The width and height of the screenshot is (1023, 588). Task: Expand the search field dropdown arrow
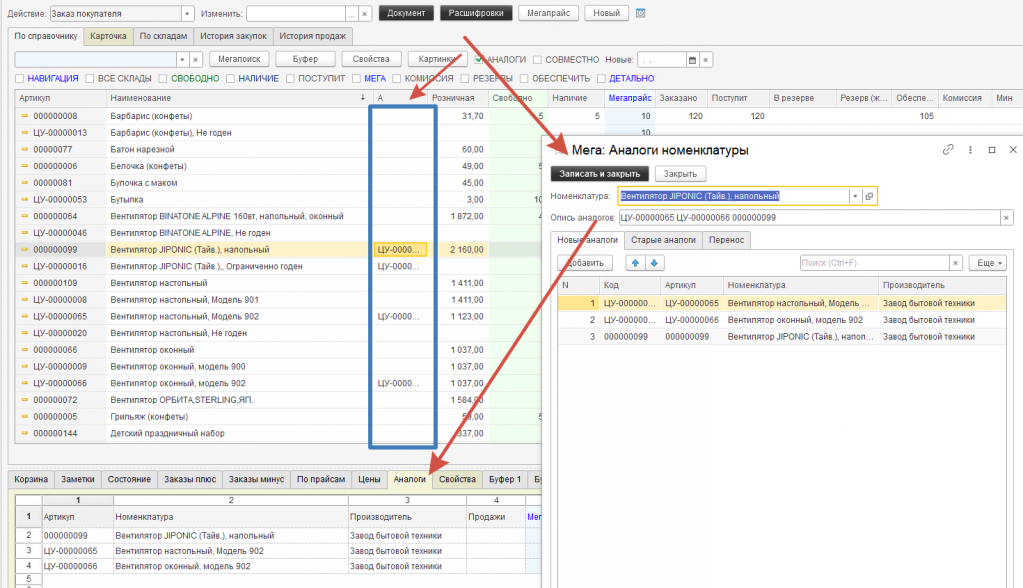(x=182, y=59)
